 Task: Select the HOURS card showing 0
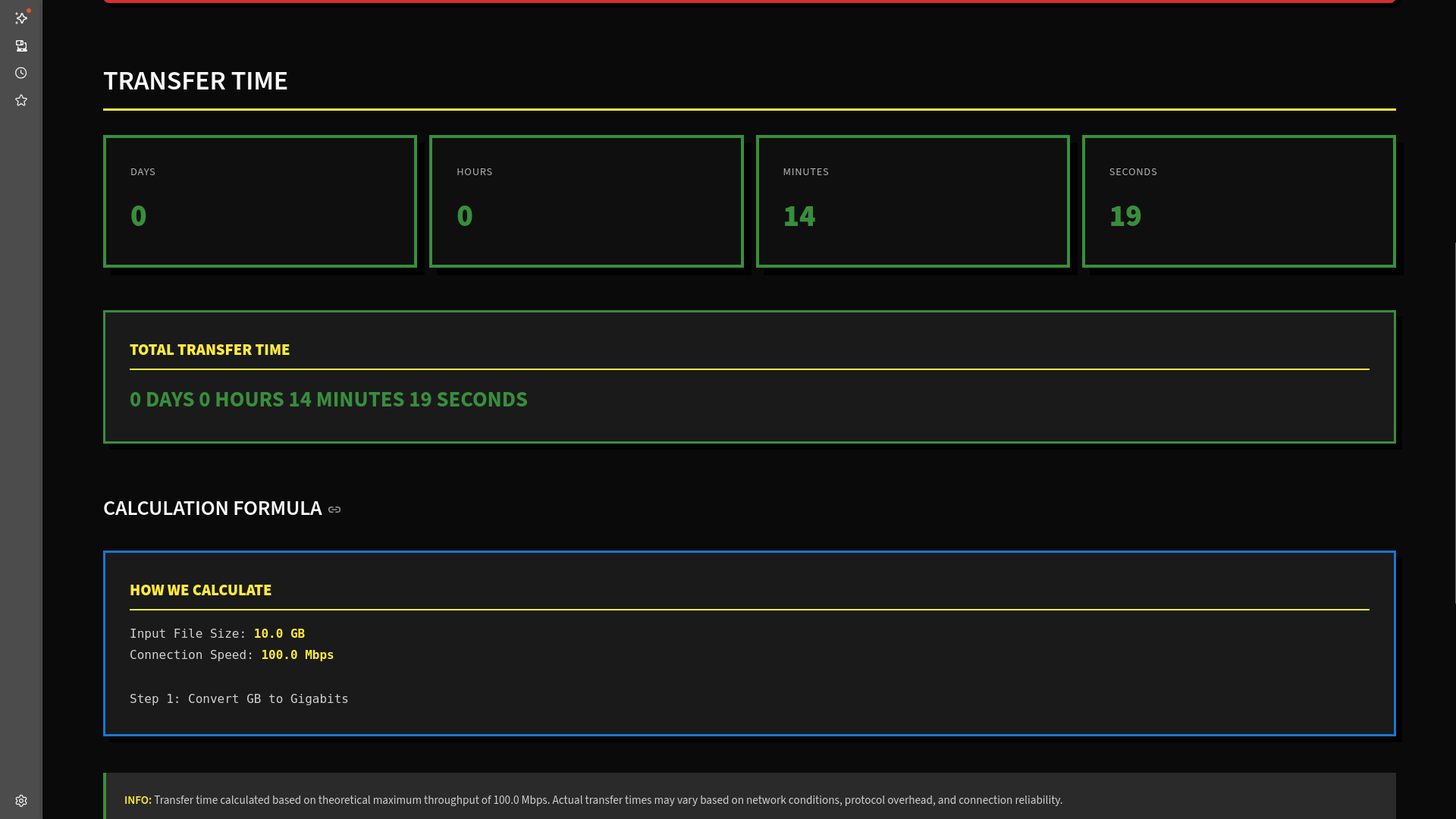586,201
